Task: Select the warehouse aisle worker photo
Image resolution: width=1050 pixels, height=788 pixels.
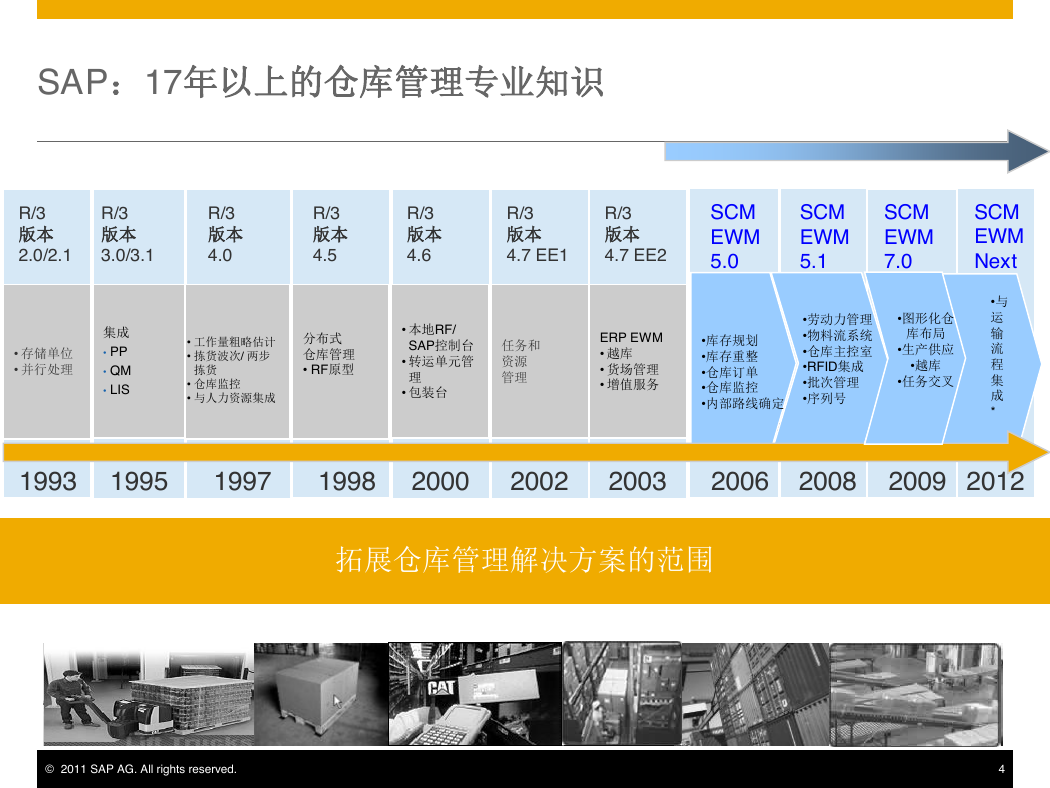Action: pos(622,694)
